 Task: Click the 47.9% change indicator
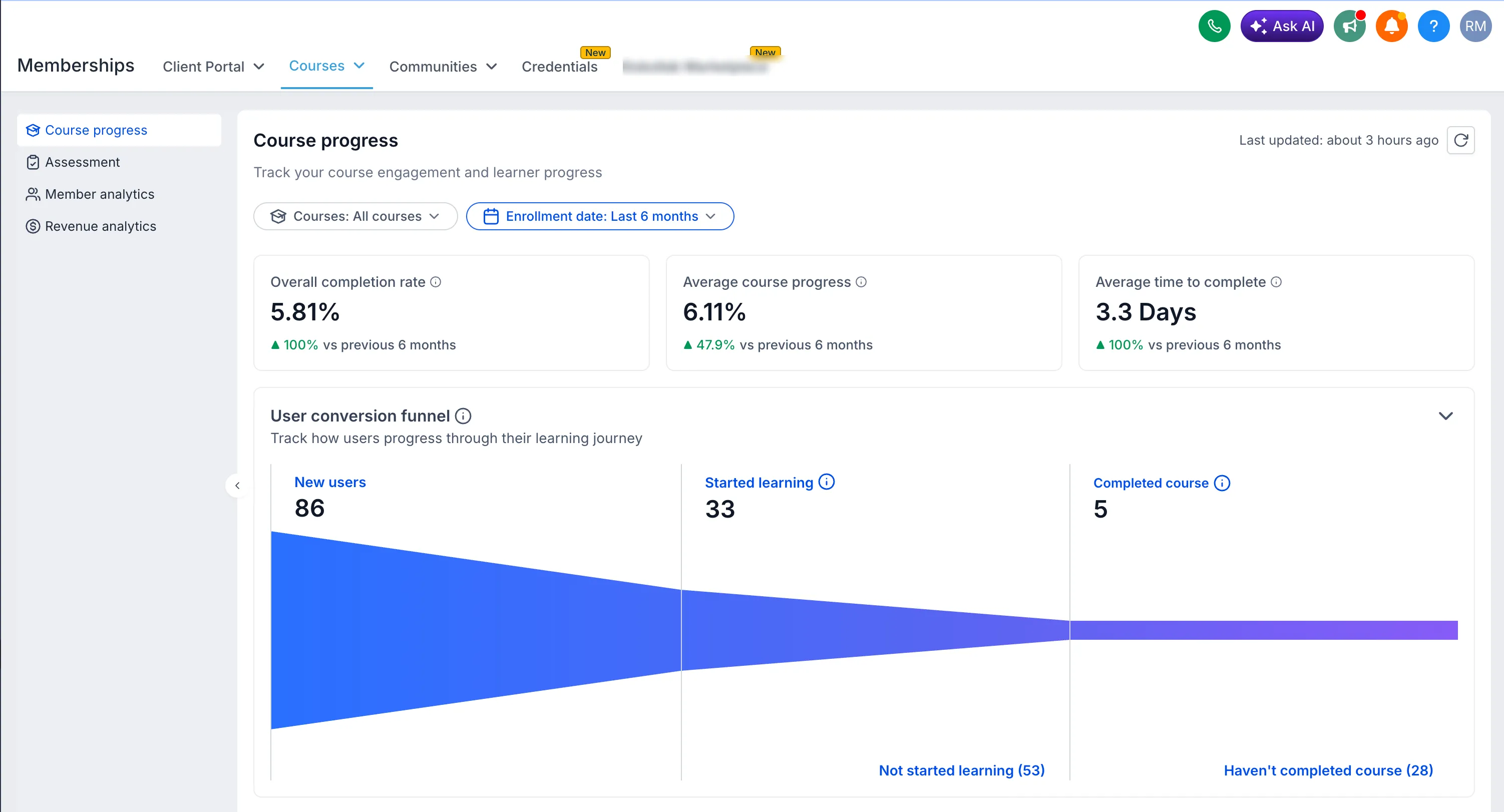click(709, 345)
